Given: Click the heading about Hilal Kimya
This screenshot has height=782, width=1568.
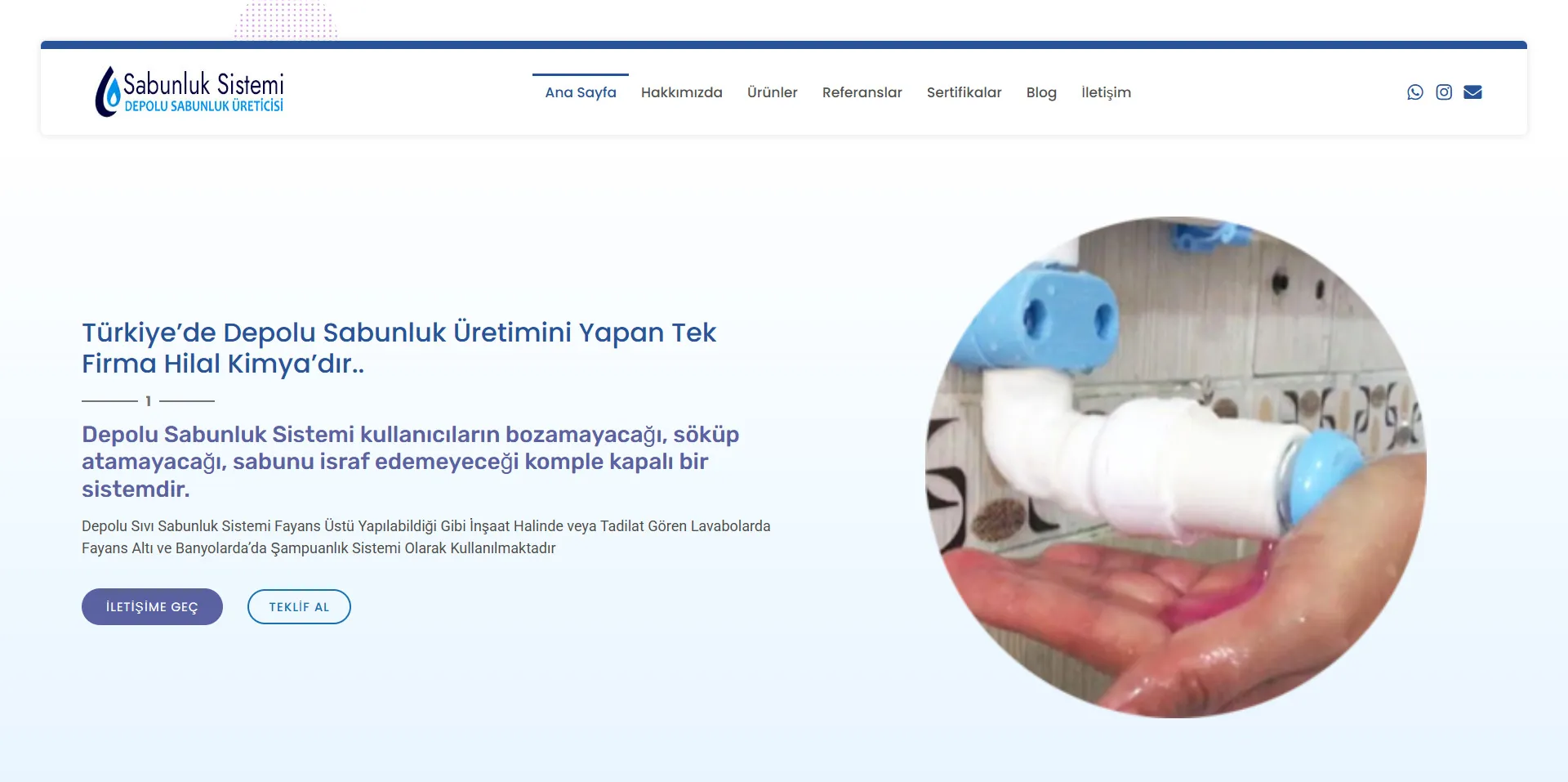Looking at the screenshot, I should click(399, 347).
